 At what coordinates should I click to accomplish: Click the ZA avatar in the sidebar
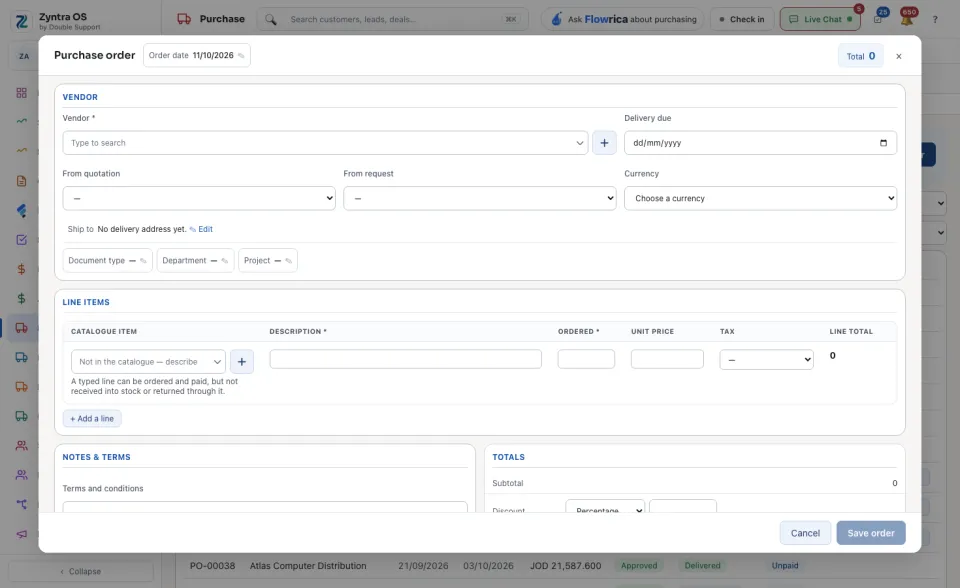[24, 56]
